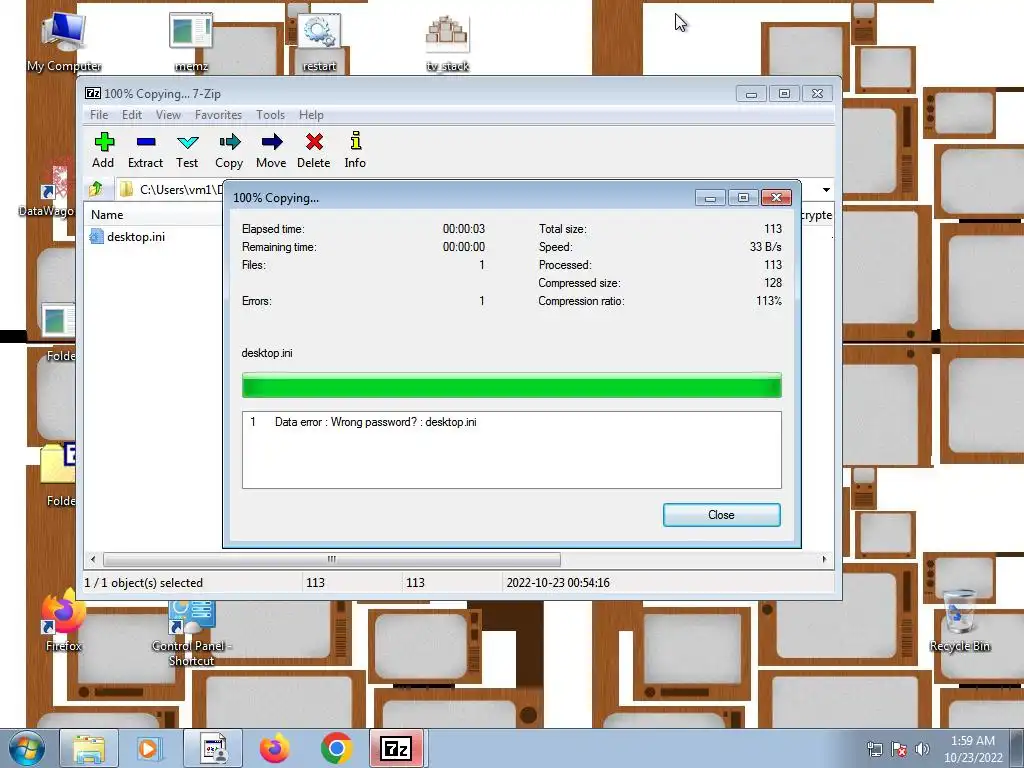Screen dimensions: 1024x768
Task: Select the restart desktop icon
Action: pos(319,41)
